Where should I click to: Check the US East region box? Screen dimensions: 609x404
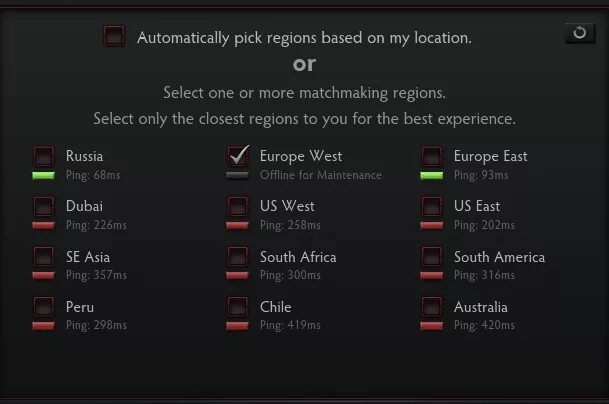432,206
